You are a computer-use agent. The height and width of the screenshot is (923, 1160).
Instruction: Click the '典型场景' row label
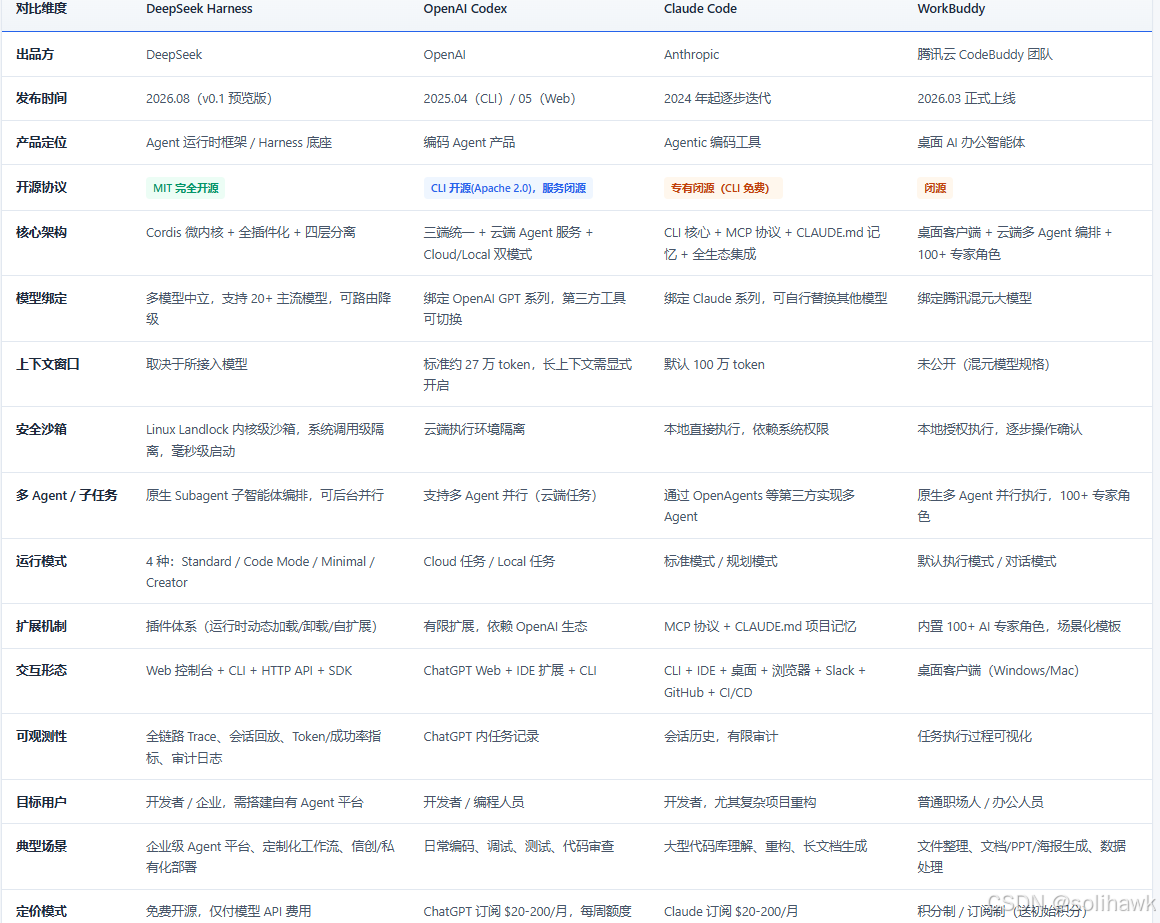click(41, 845)
